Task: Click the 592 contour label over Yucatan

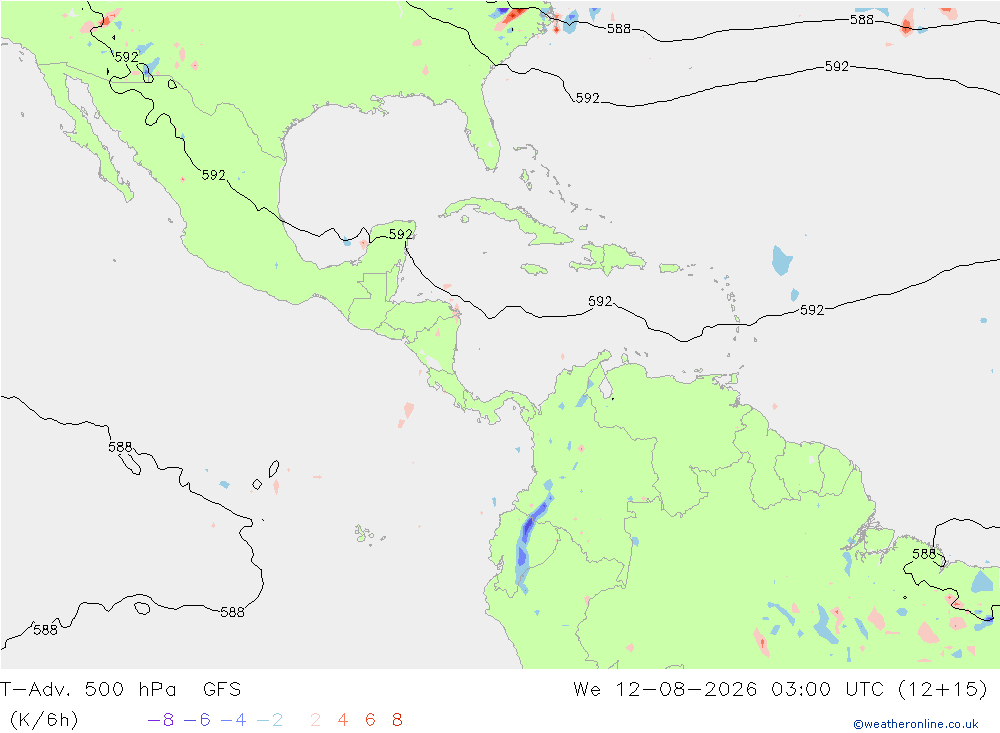Action: (401, 234)
